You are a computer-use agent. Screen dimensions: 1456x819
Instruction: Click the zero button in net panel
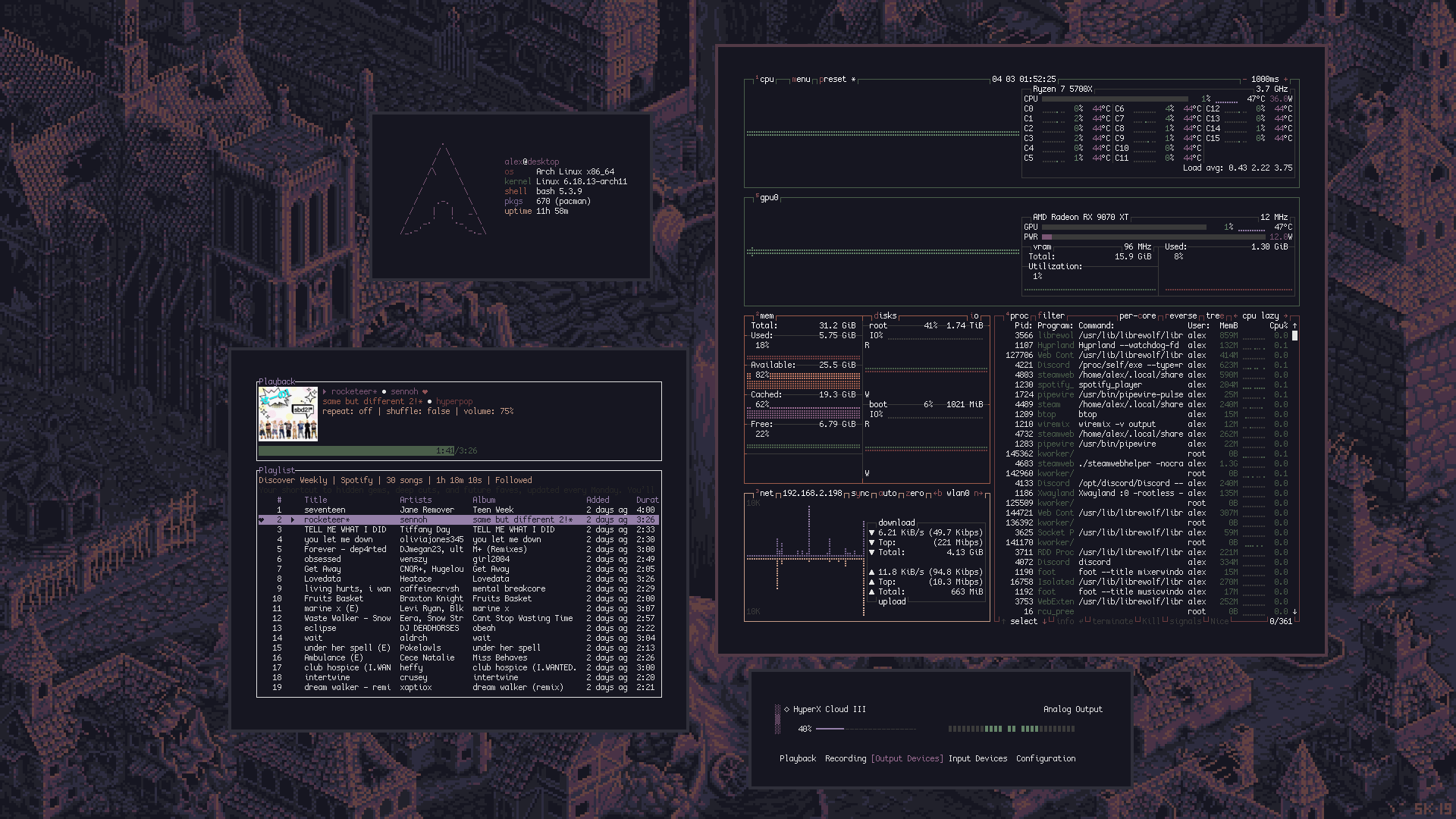coord(916,494)
